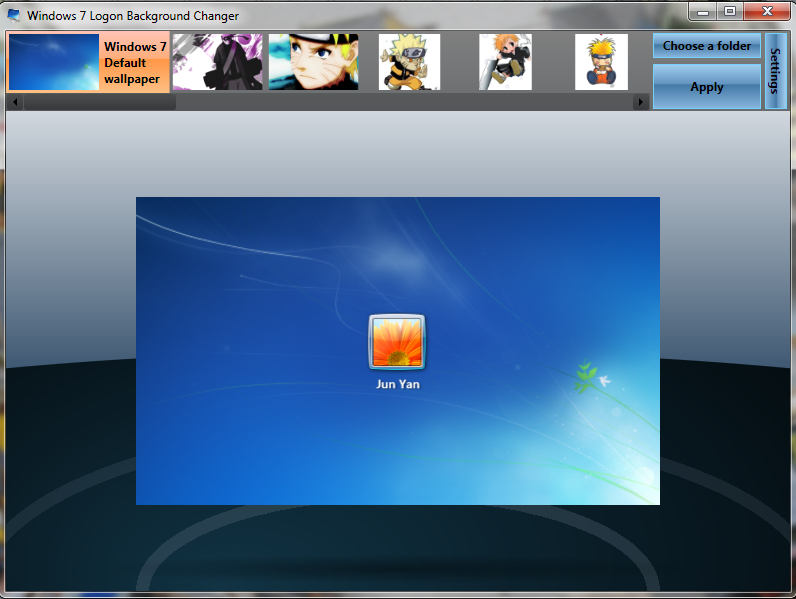Open the vertical Settings panel
Screen dimensions: 796x599
click(x=775, y=71)
